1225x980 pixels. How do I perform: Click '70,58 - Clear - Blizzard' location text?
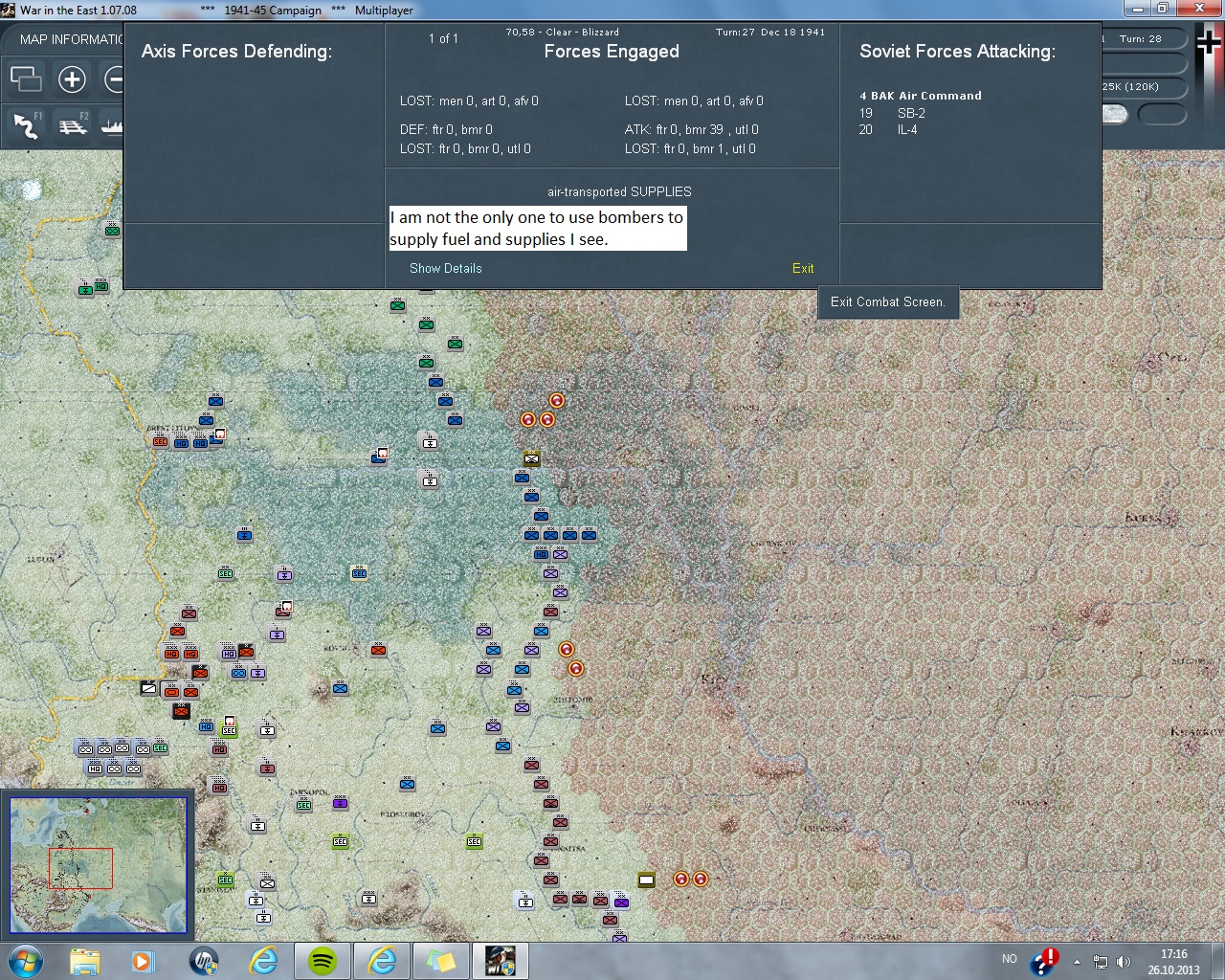pos(563,32)
